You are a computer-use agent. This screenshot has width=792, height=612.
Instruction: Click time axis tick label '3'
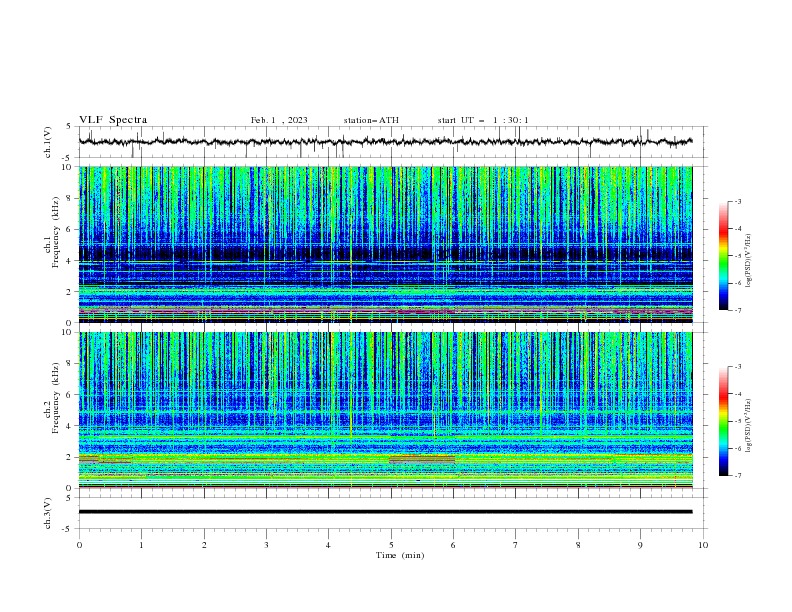(266, 545)
